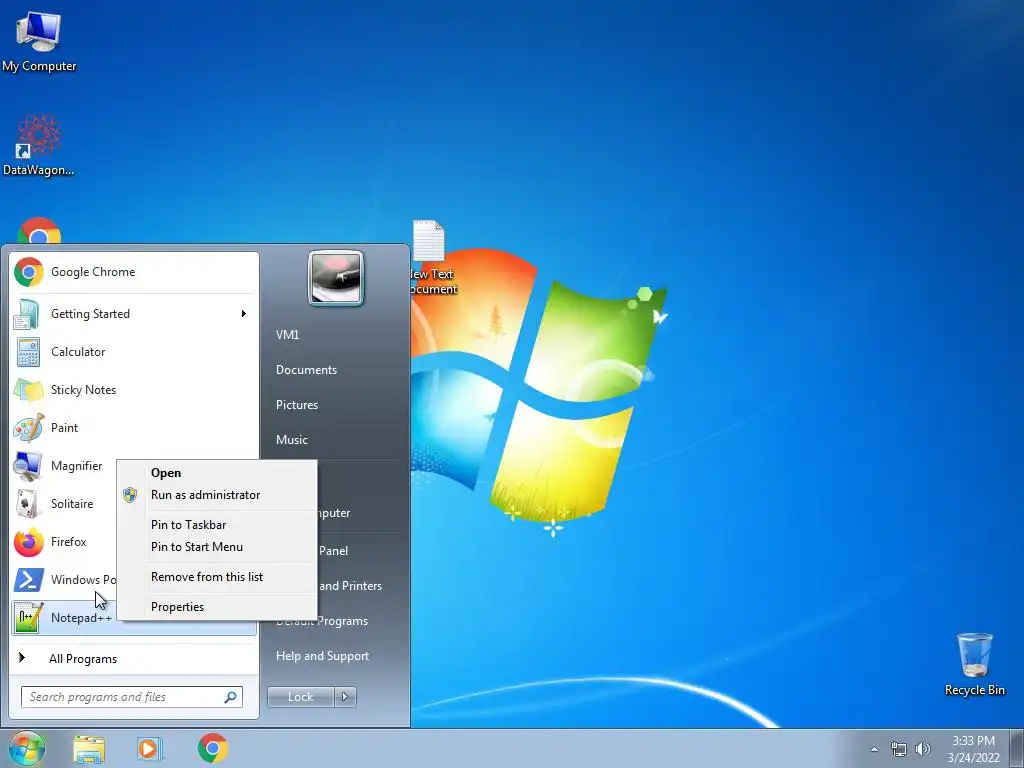Open Getting Started in Start menu
The height and width of the screenshot is (768, 1024).
coord(134,314)
